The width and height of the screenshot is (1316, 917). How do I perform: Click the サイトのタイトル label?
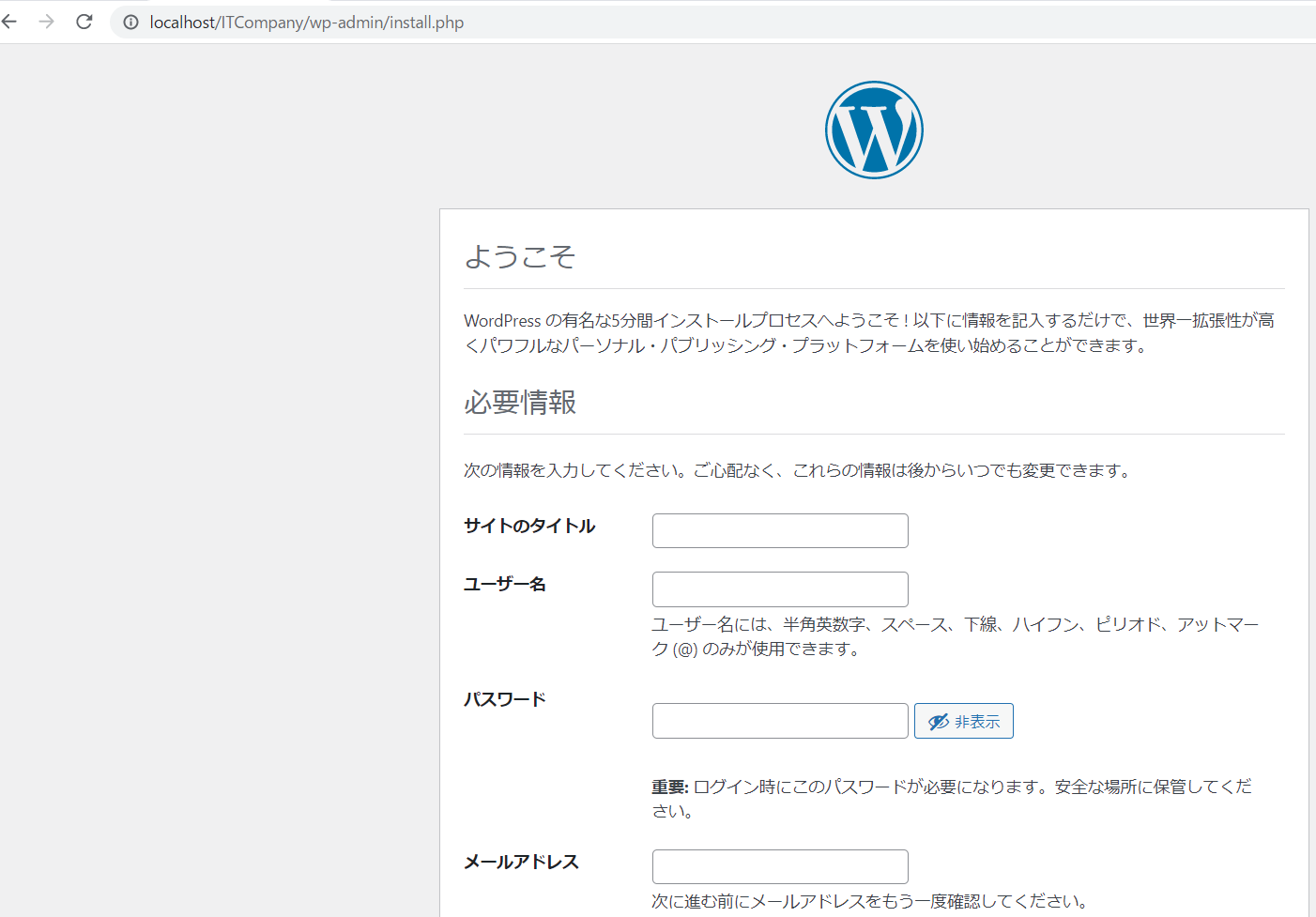point(529,526)
